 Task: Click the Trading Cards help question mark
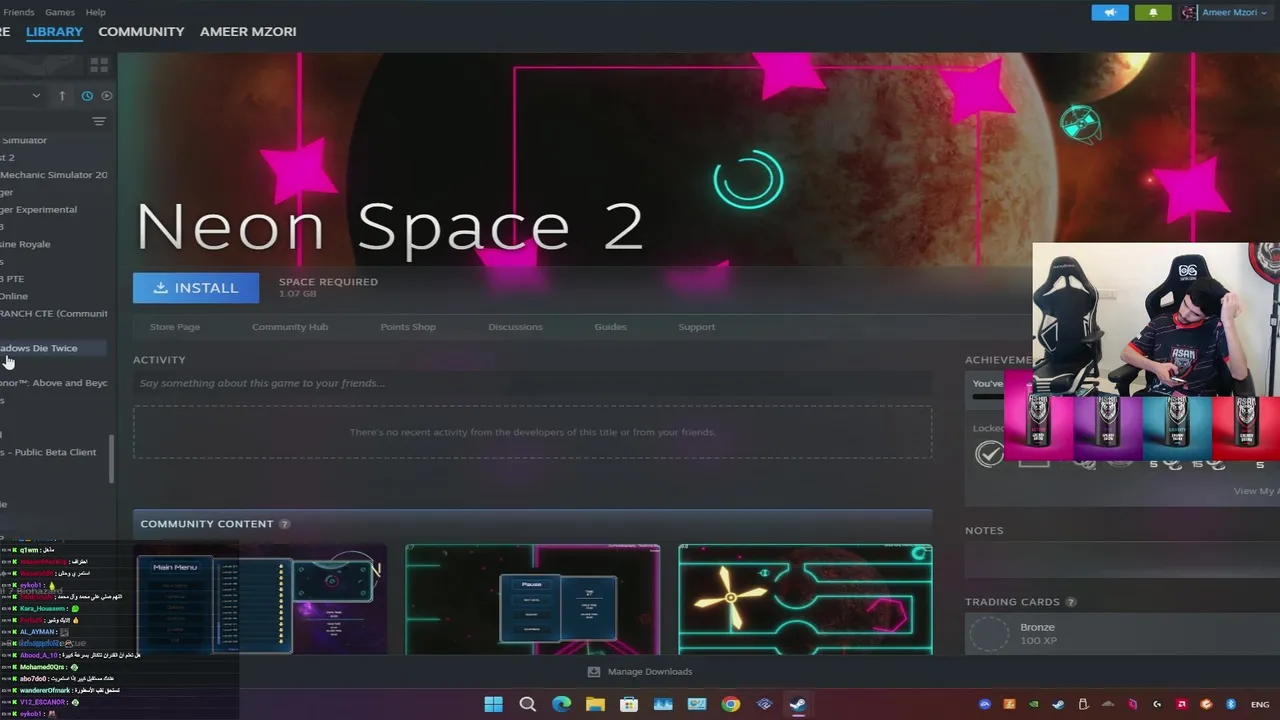[x=1071, y=602]
